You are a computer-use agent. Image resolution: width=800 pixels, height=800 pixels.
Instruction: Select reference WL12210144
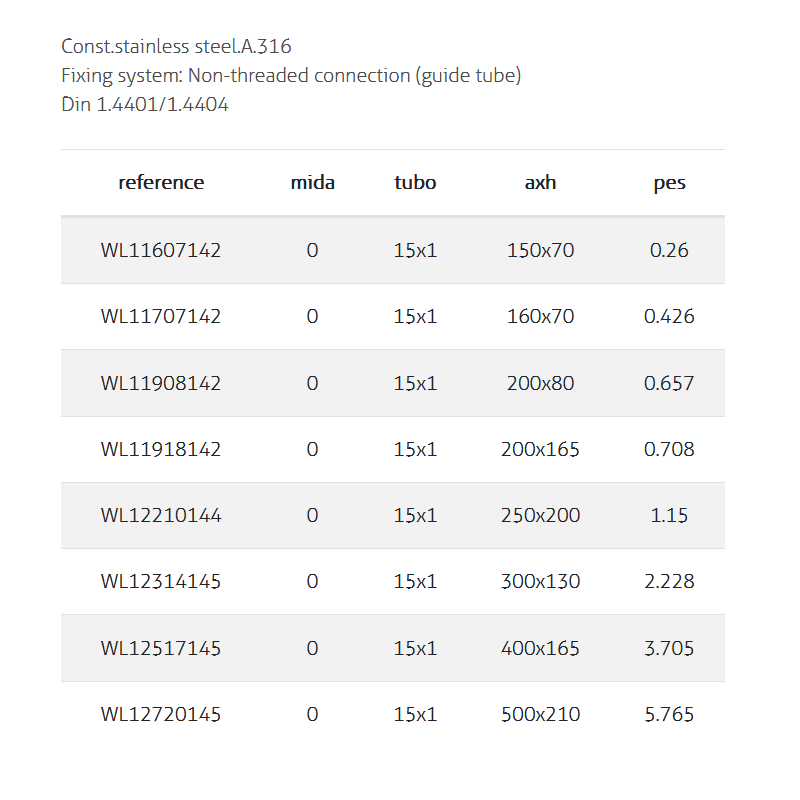[x=161, y=516]
